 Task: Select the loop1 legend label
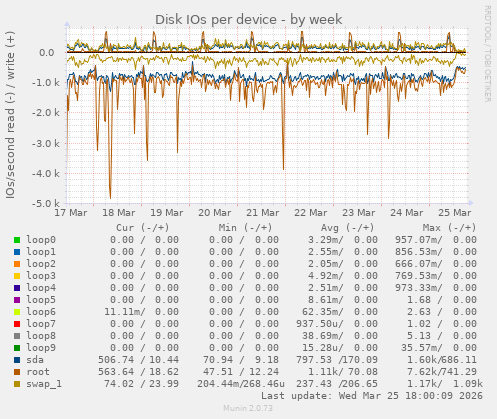41,252
